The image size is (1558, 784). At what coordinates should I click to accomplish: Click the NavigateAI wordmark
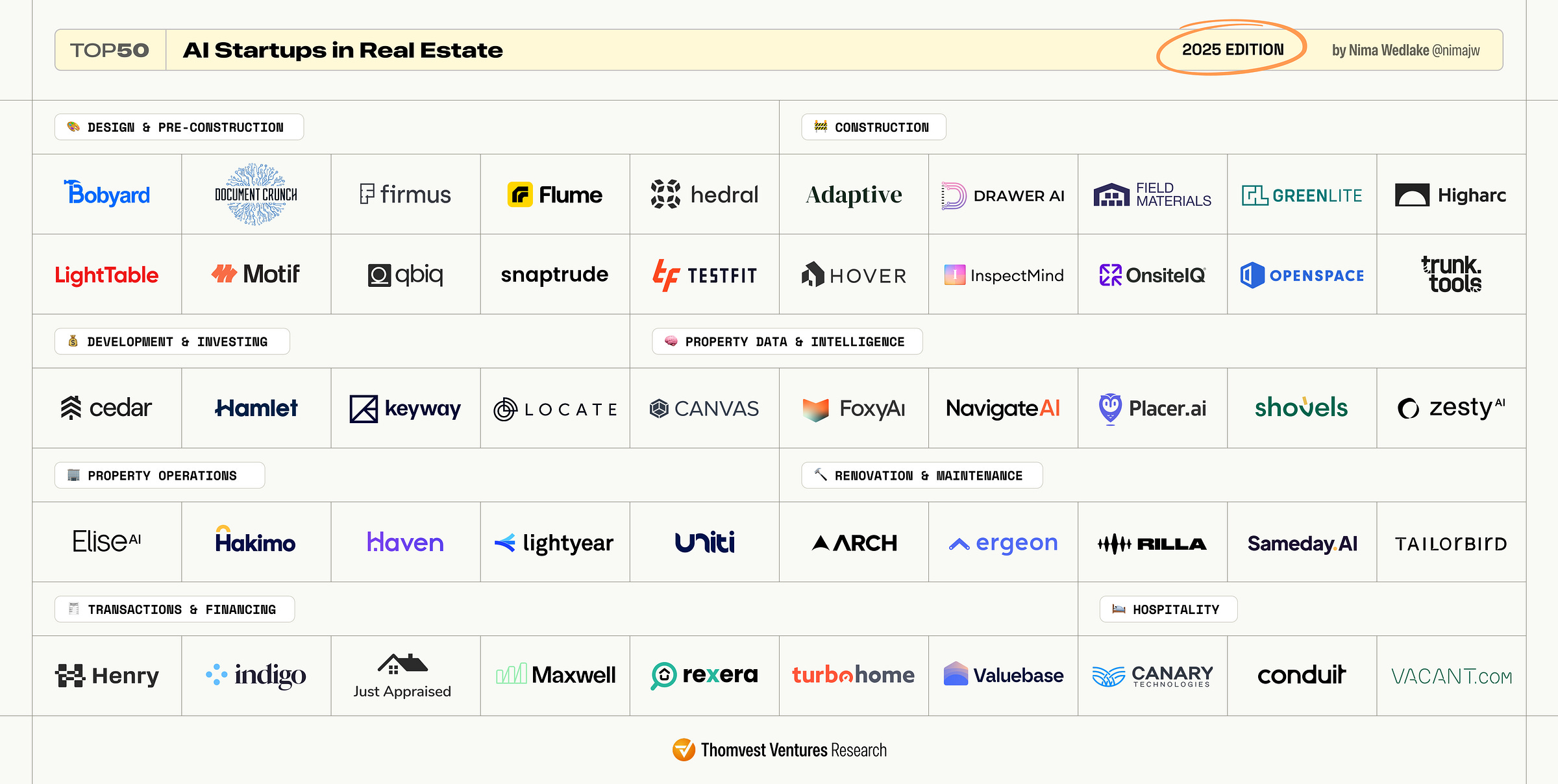click(1003, 409)
